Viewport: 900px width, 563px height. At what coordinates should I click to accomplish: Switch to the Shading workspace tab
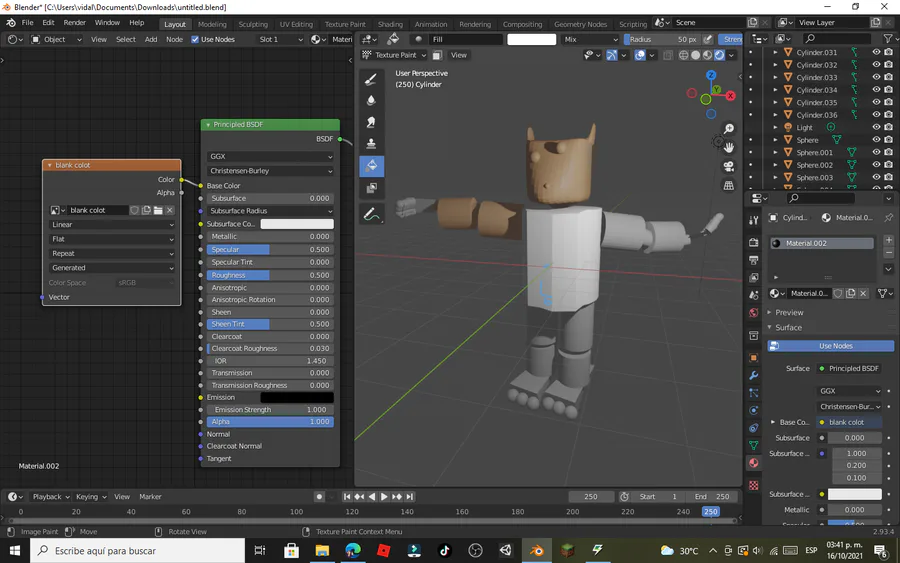390,24
